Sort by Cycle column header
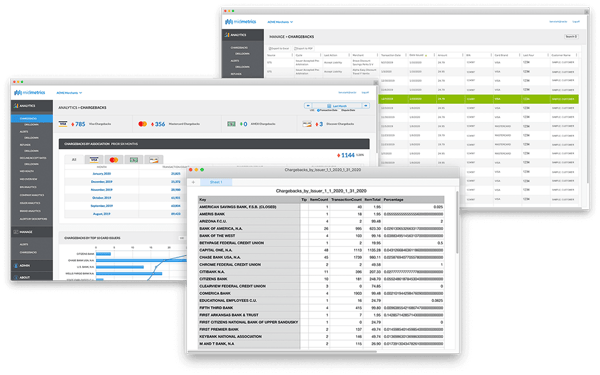Viewport: 600px width, 375px height. tap(299, 55)
